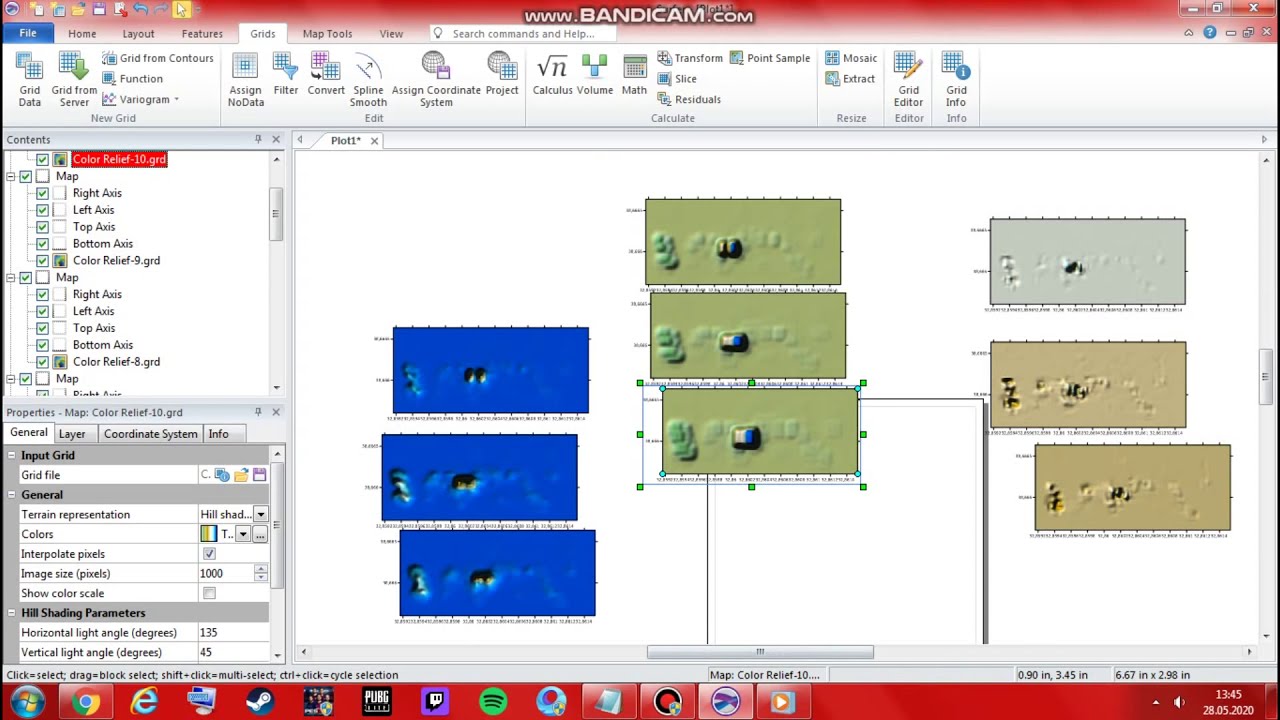Image resolution: width=1280 pixels, height=720 pixels.
Task: Open the grid Math tool
Action: click(634, 76)
